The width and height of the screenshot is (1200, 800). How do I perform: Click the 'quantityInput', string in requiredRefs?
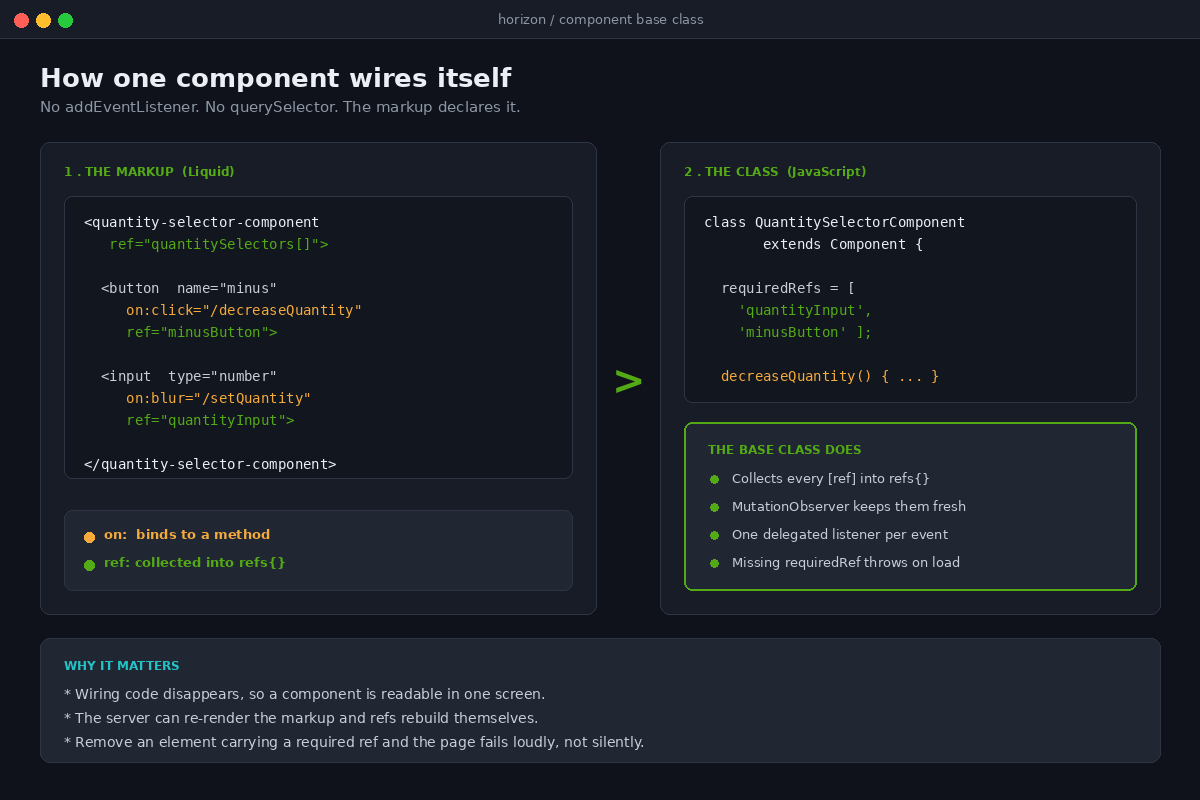(805, 310)
